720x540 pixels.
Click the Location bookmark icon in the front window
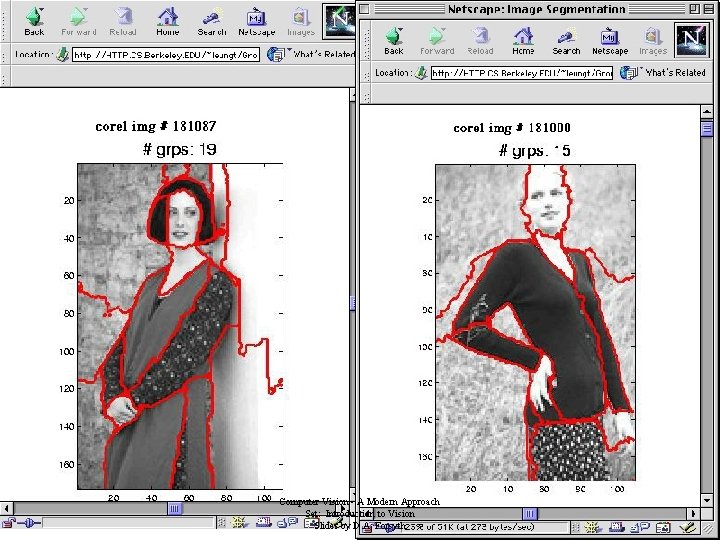tap(421, 73)
